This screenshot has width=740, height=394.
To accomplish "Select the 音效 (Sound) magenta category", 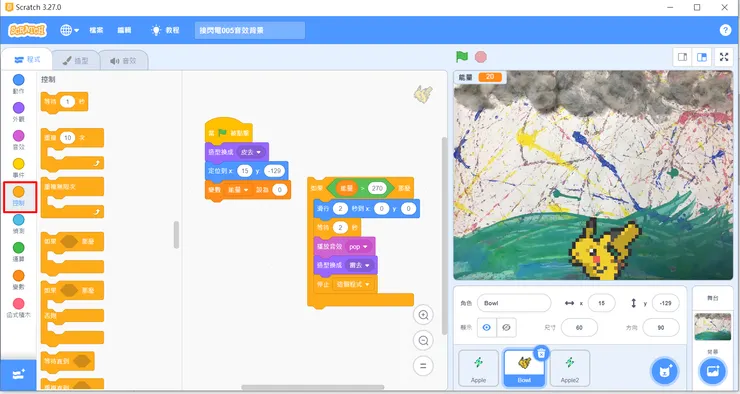I will 18,140.
